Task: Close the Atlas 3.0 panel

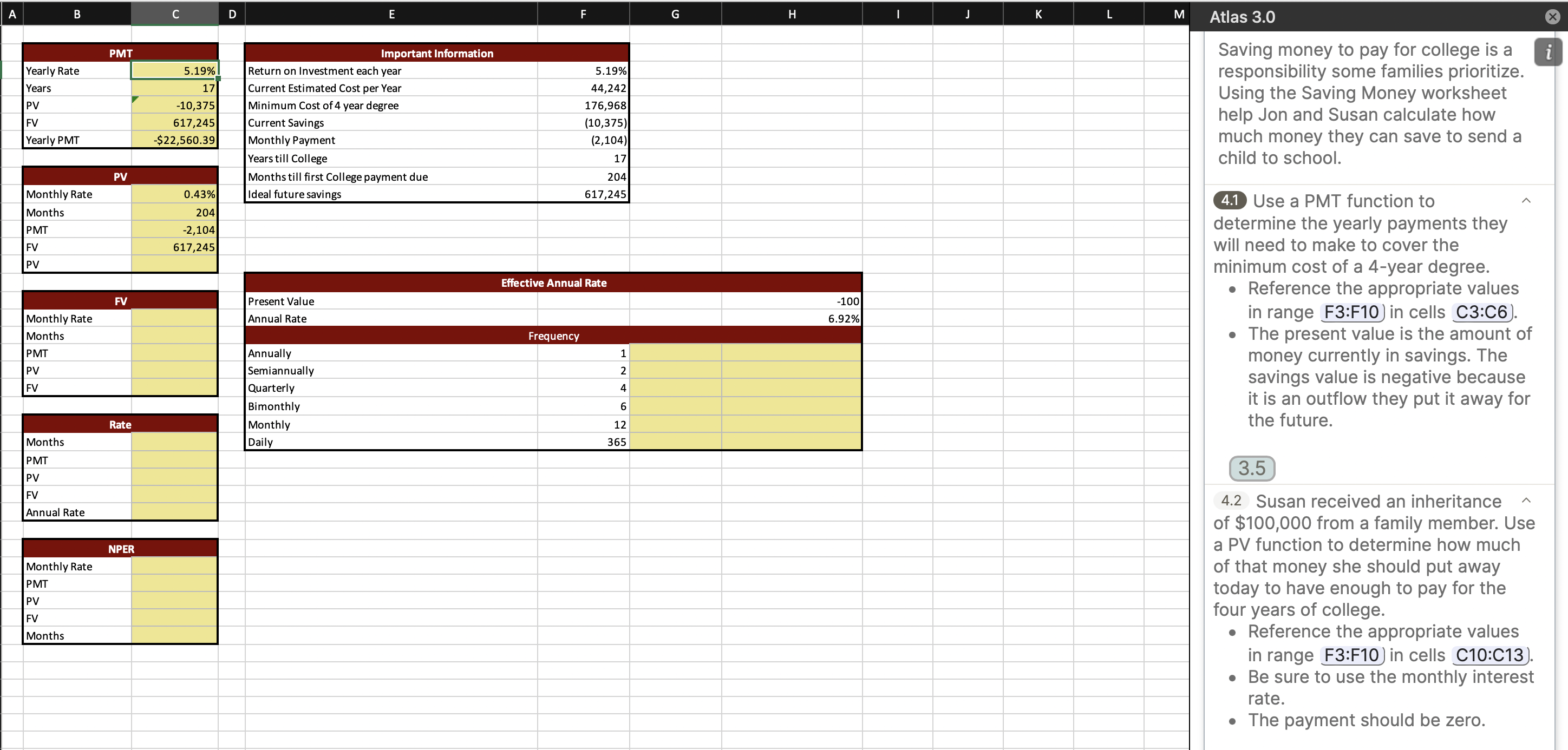Action: coord(1552,17)
